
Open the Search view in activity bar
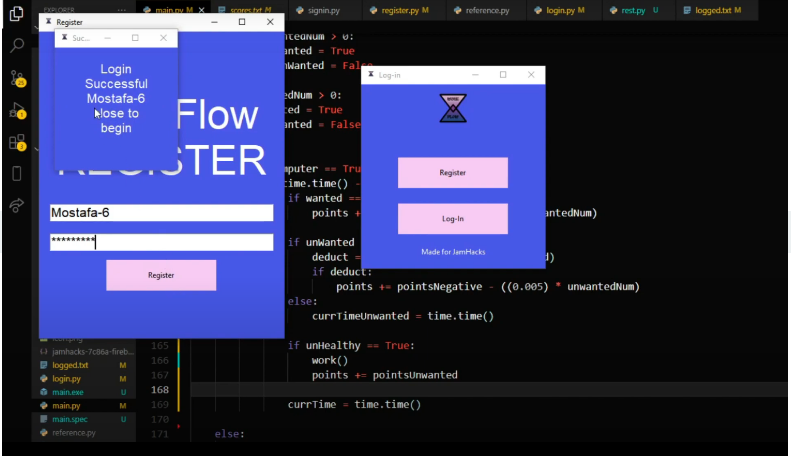(x=17, y=45)
